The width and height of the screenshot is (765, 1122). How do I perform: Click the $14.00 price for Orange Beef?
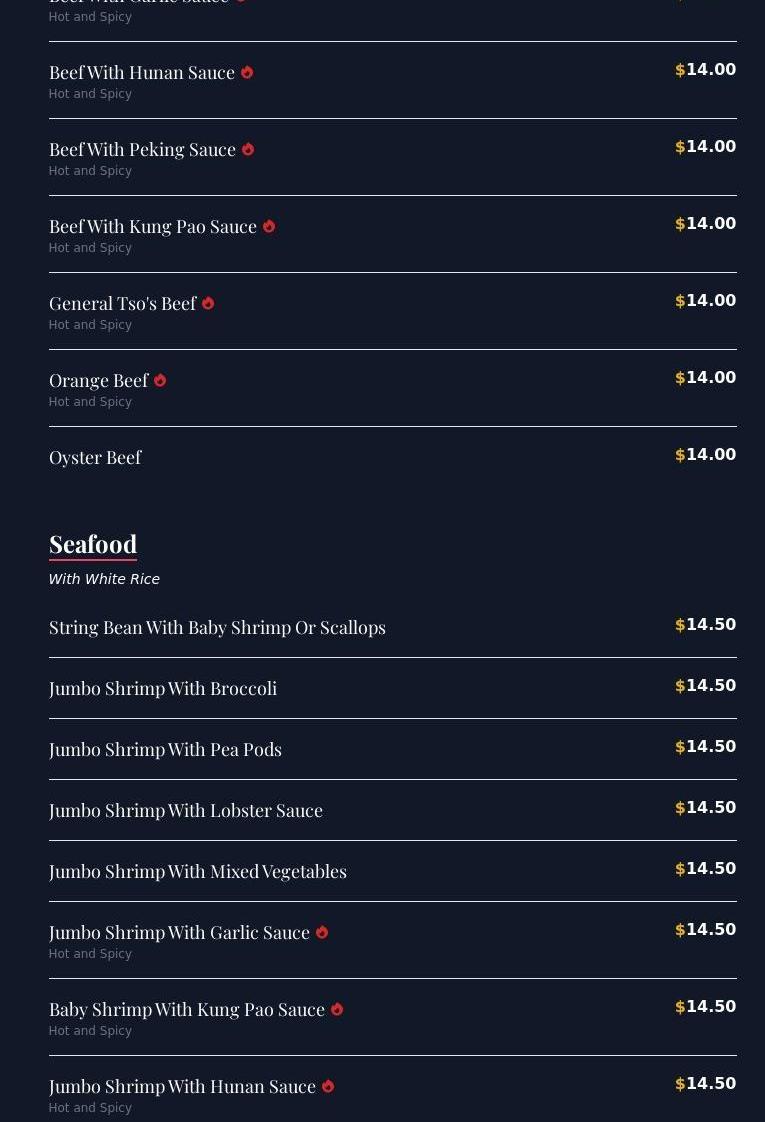706,378
